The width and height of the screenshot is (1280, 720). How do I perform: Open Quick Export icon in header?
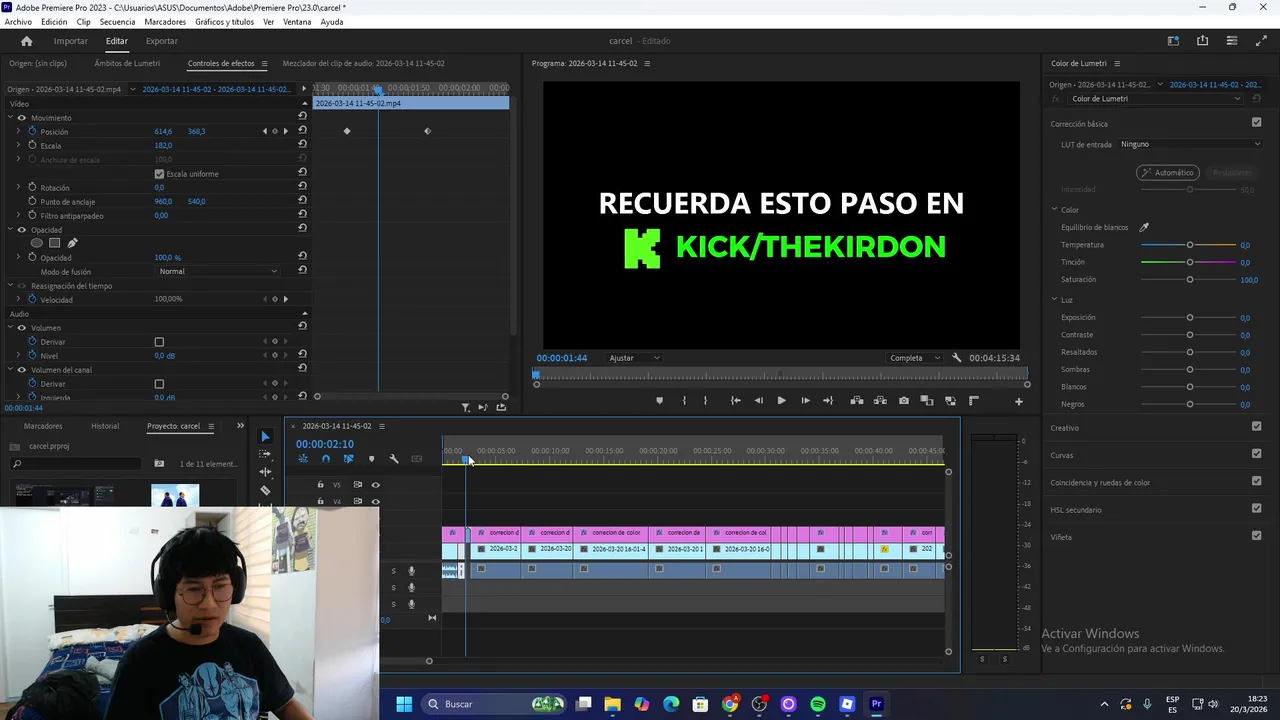coord(1202,41)
